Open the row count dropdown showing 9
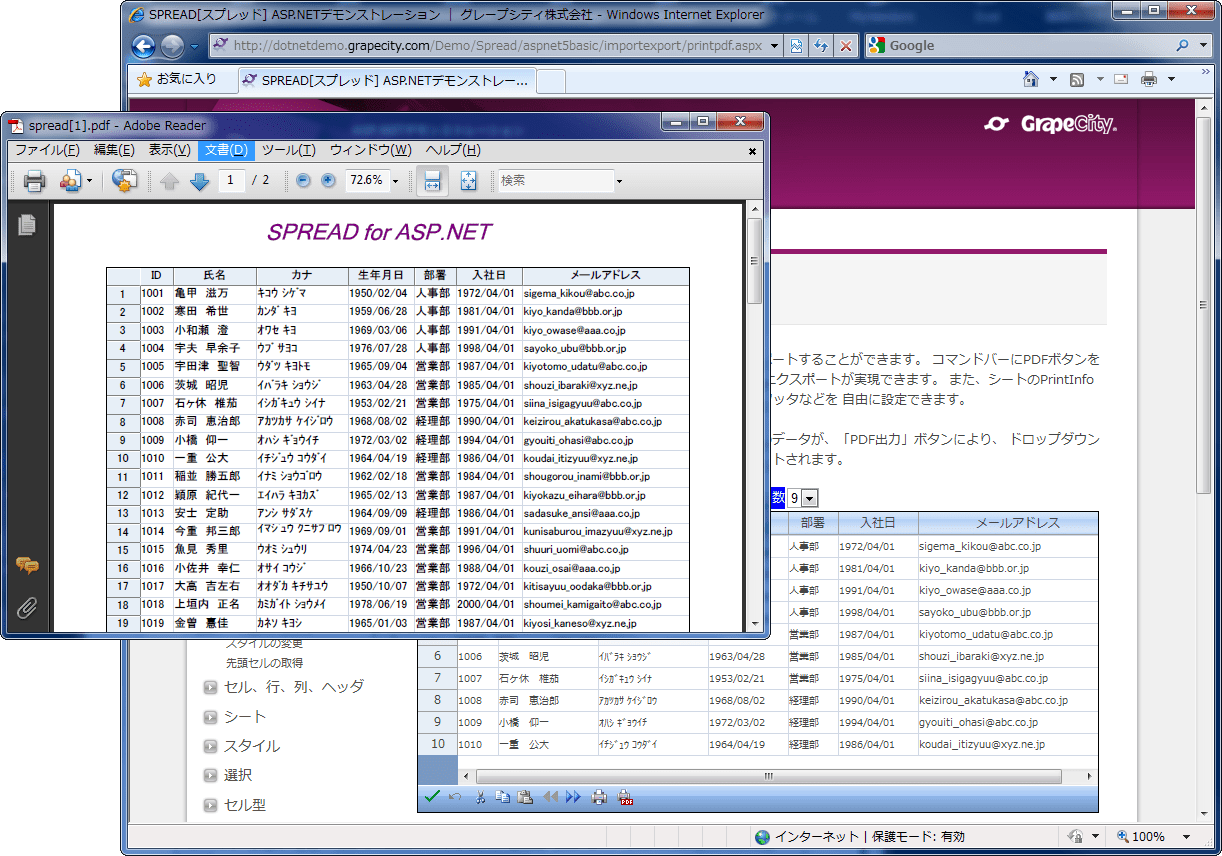1222x856 pixels. tap(807, 497)
